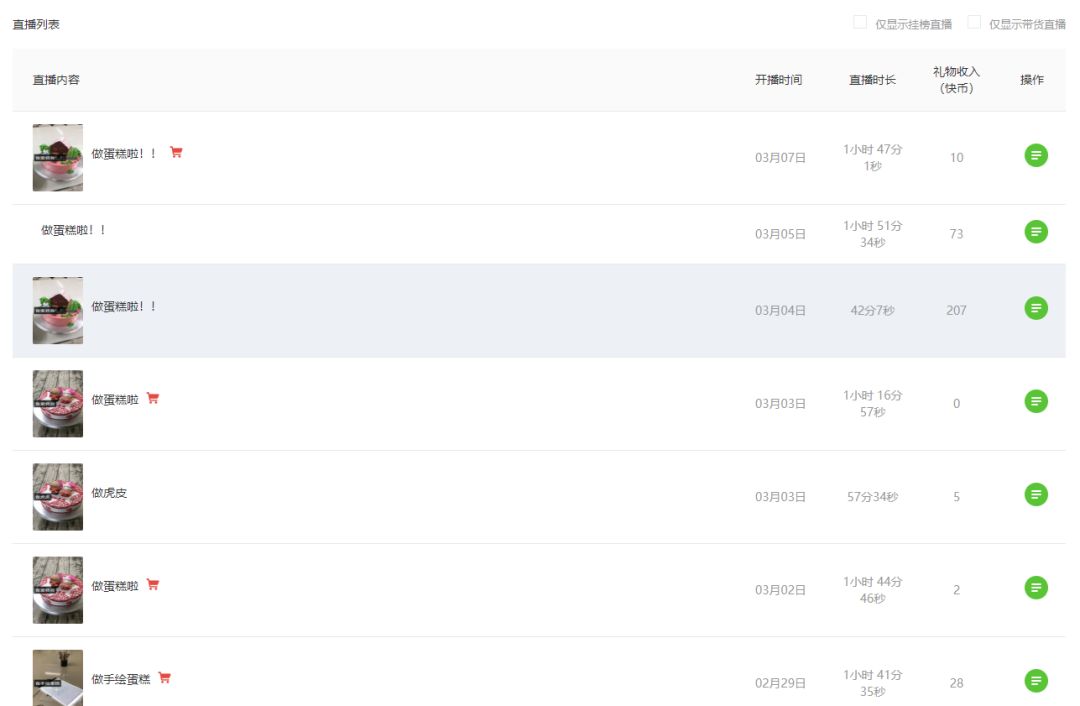Click green action icon for 03月05日 livestream
This screenshot has height=706, width=1080.
(x=1036, y=232)
